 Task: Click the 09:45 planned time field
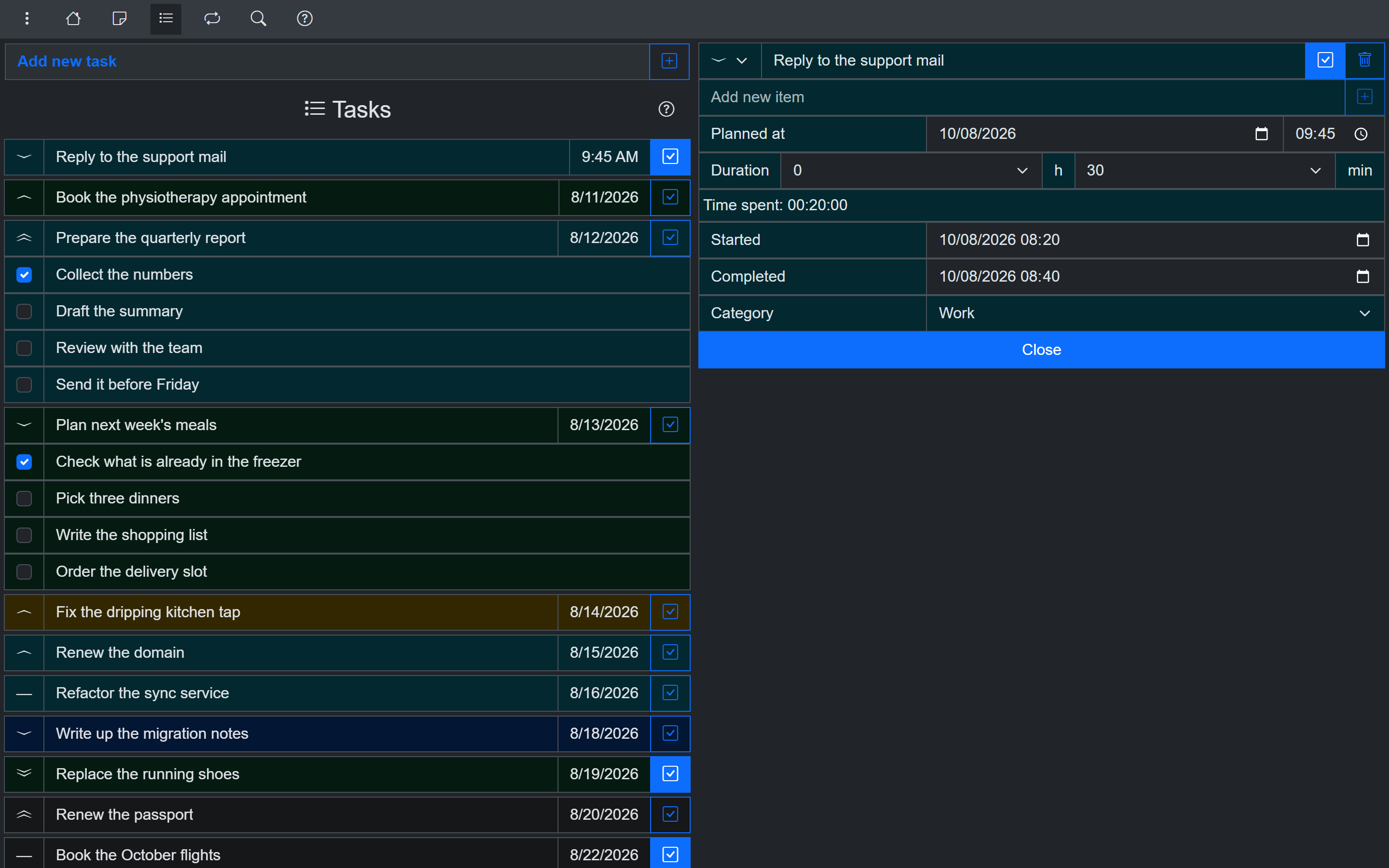[x=1334, y=134]
